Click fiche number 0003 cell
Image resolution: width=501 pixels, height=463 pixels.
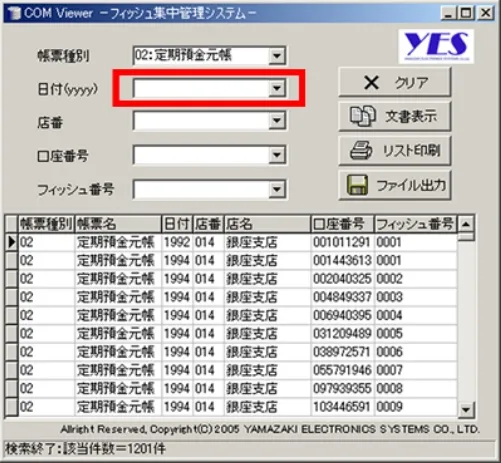[x=415, y=297]
